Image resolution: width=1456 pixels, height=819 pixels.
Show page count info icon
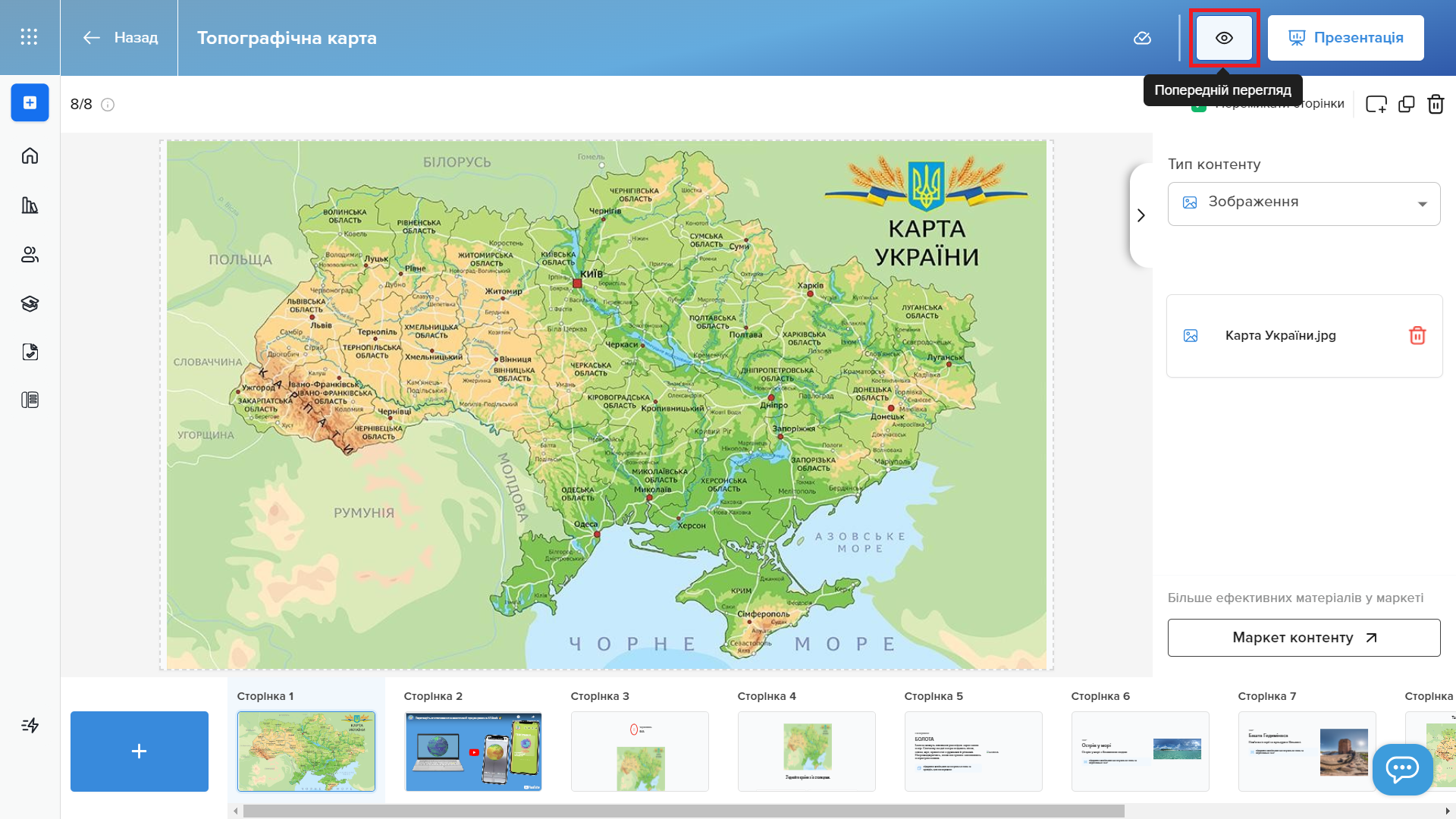[x=108, y=105]
